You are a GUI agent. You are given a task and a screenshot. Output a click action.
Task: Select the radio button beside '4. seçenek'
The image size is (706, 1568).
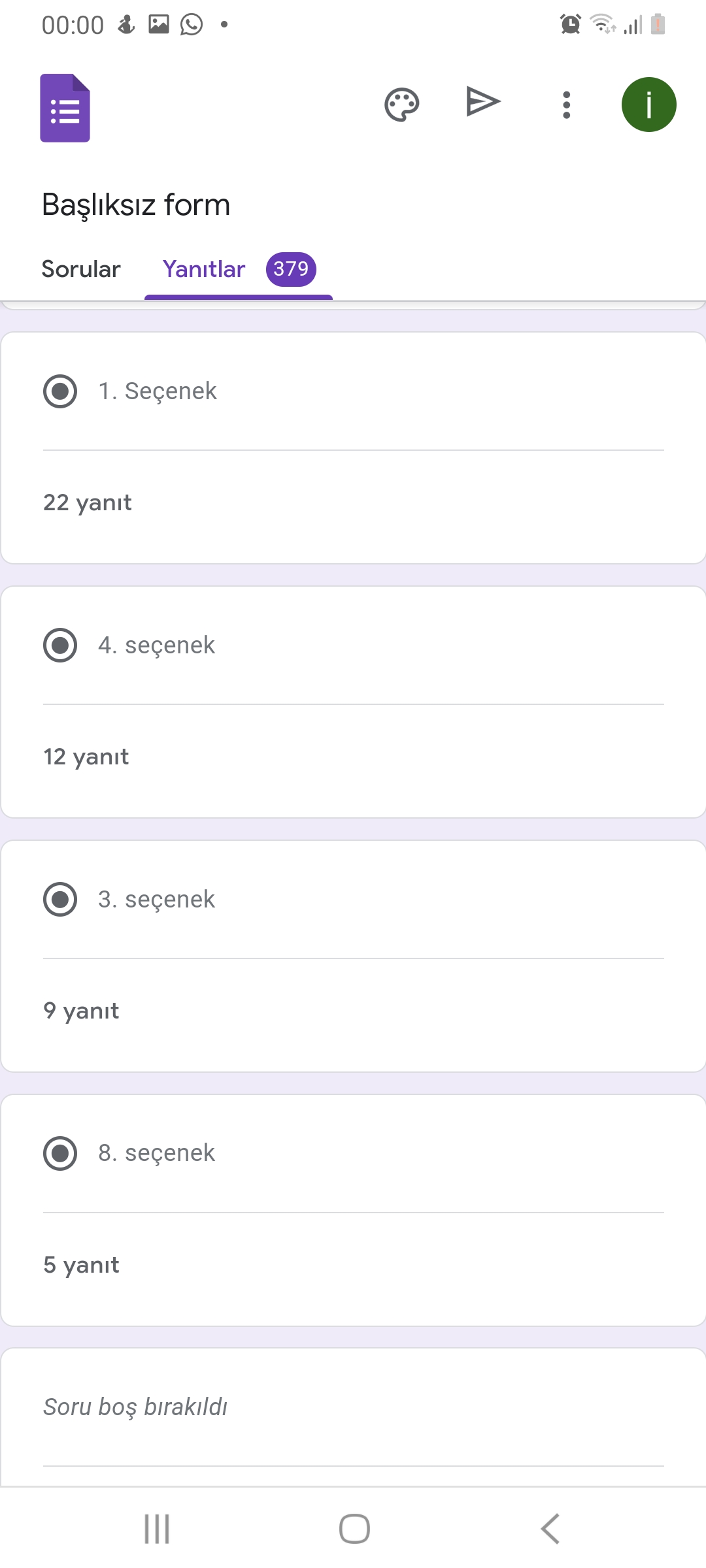tap(60, 646)
